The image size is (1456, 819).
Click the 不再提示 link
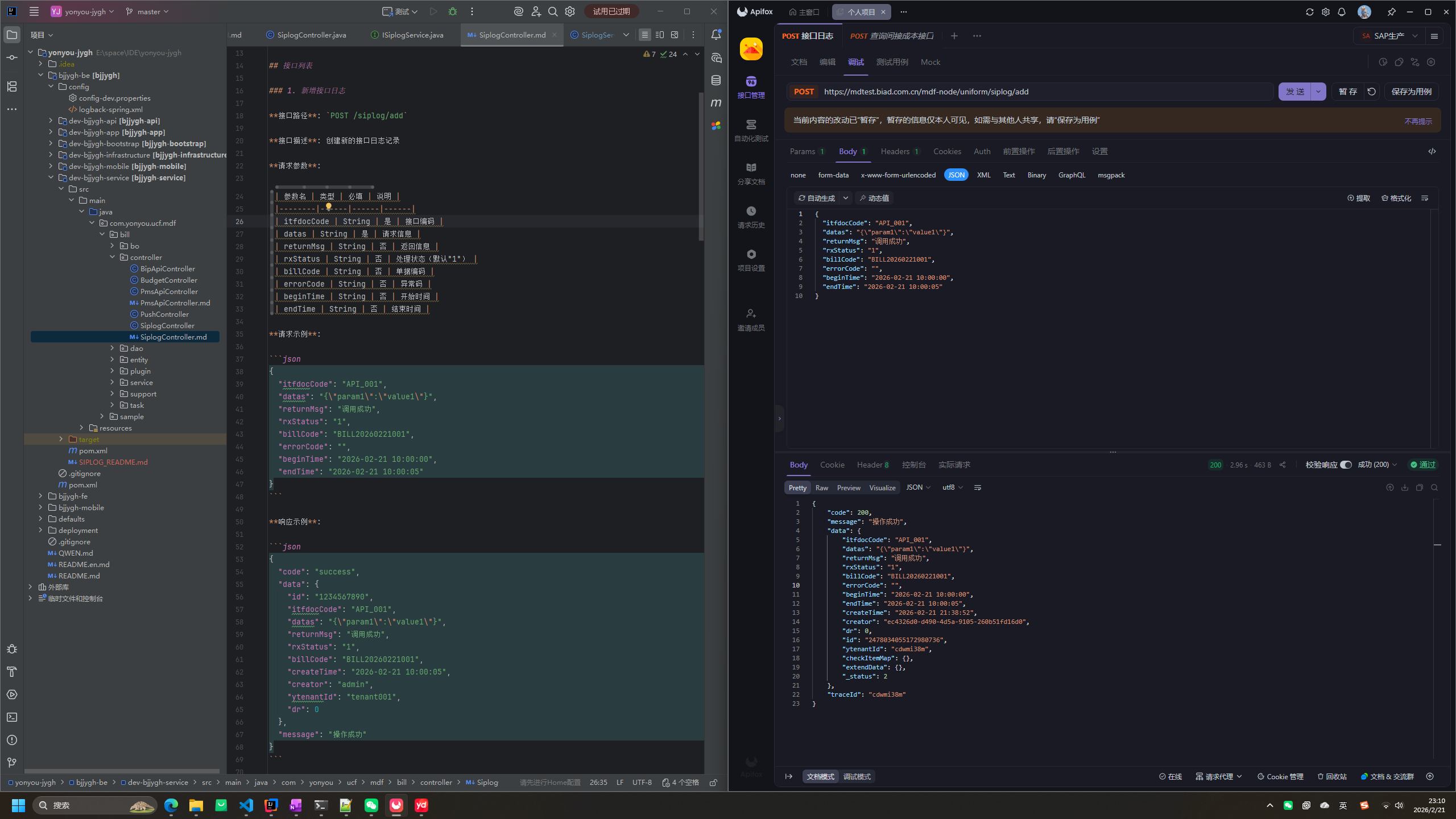(x=1418, y=121)
